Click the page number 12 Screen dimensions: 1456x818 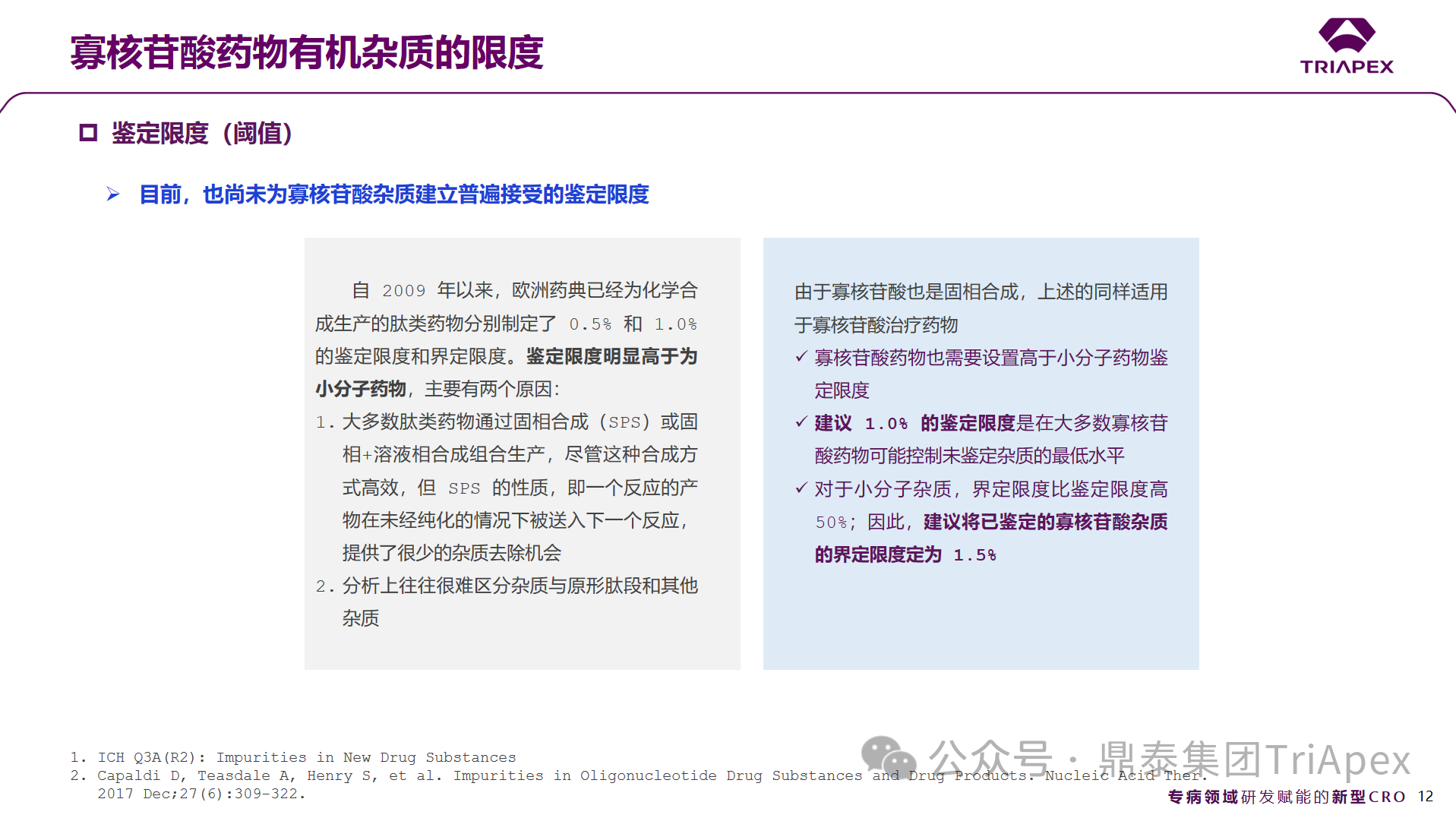tap(1425, 797)
